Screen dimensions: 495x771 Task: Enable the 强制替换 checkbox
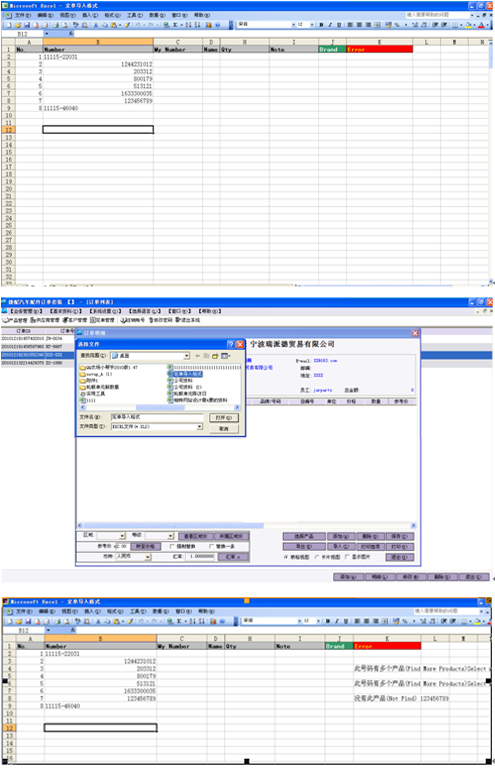(172, 546)
